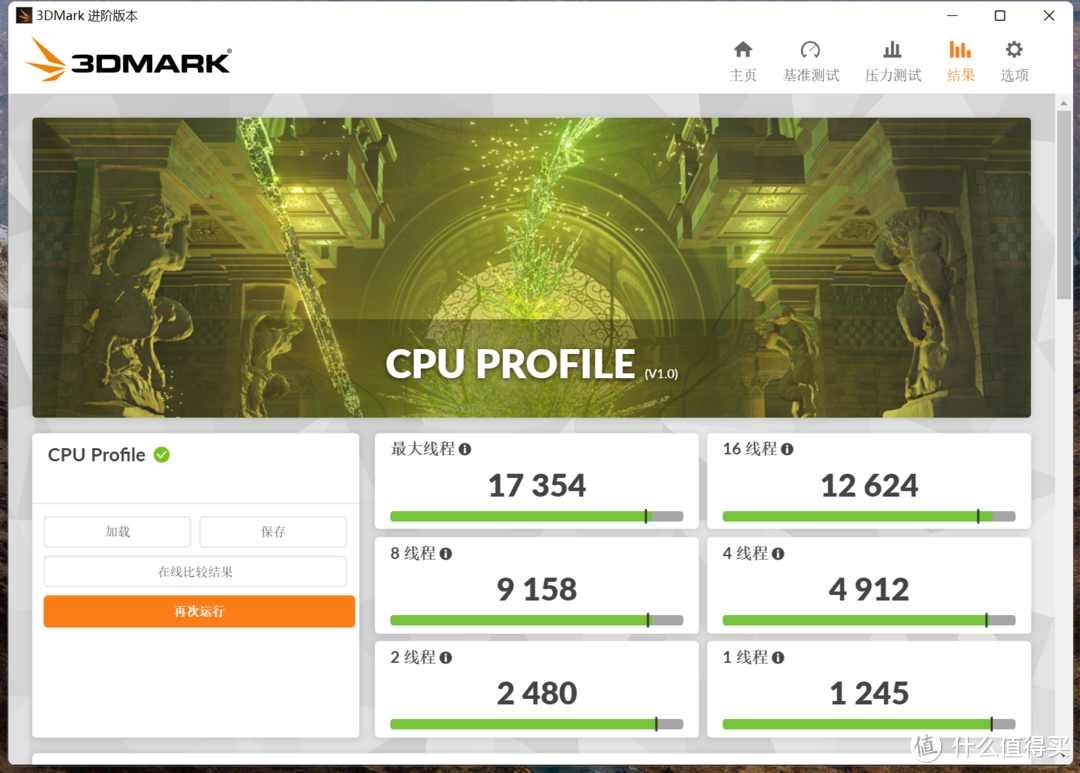Show info for 1 线程 score
The width and height of the screenshot is (1080, 773).
pos(778,658)
